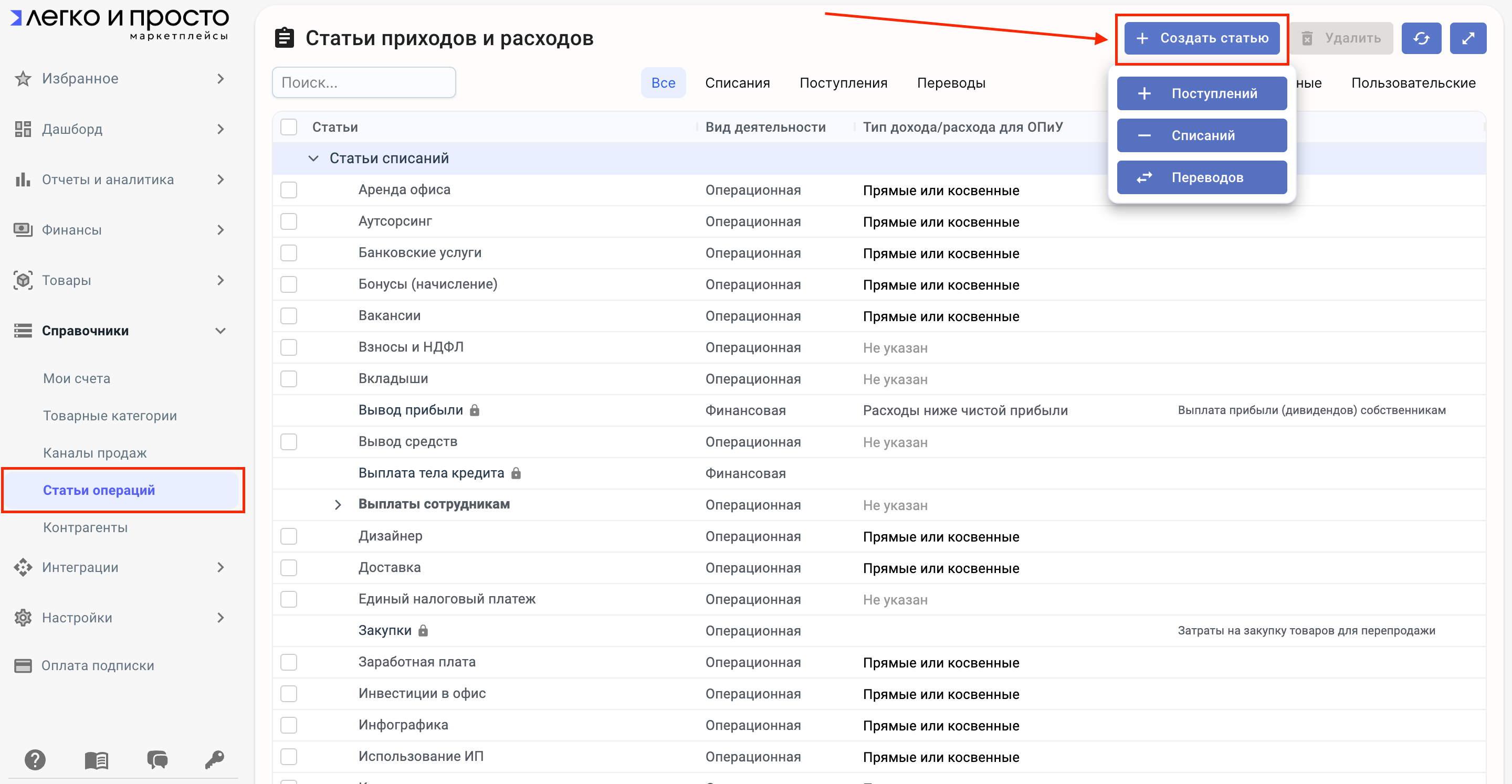Open the knowledge base book icon
The image size is (1512, 784).
(96, 760)
